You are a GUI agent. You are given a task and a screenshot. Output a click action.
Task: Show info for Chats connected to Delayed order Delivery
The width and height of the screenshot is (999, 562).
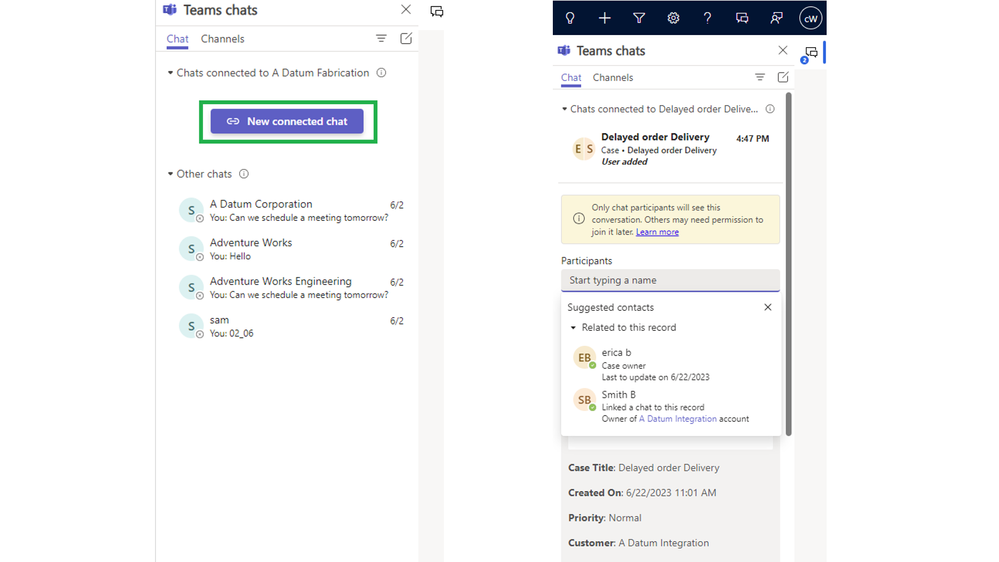pyautogui.click(x=770, y=109)
